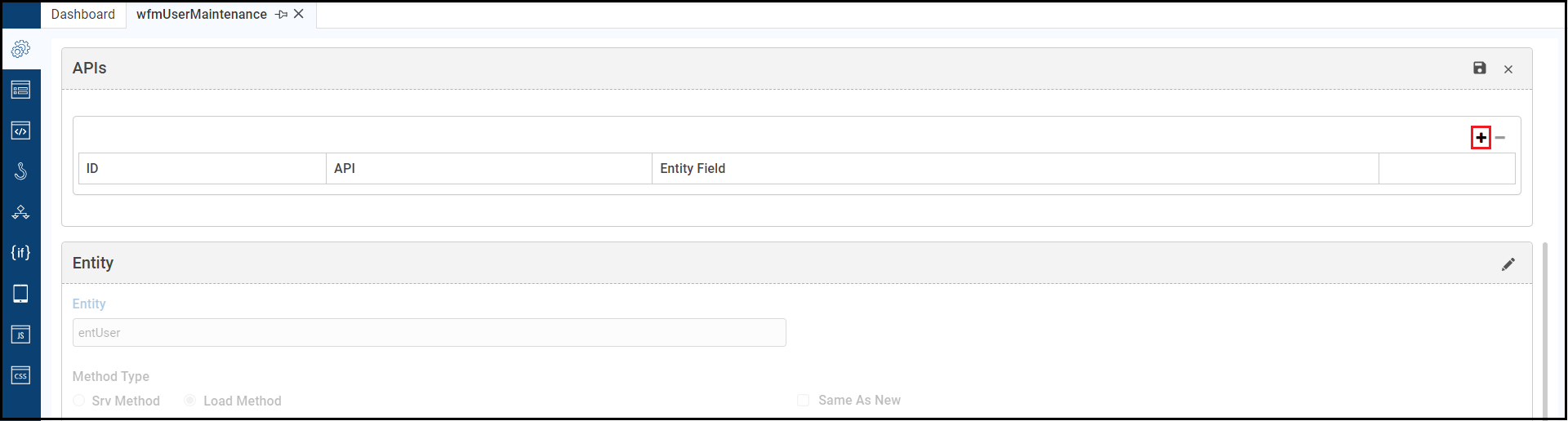The image size is (1568, 421).
Task: Open the JS file sidebar icon
Action: (20, 335)
